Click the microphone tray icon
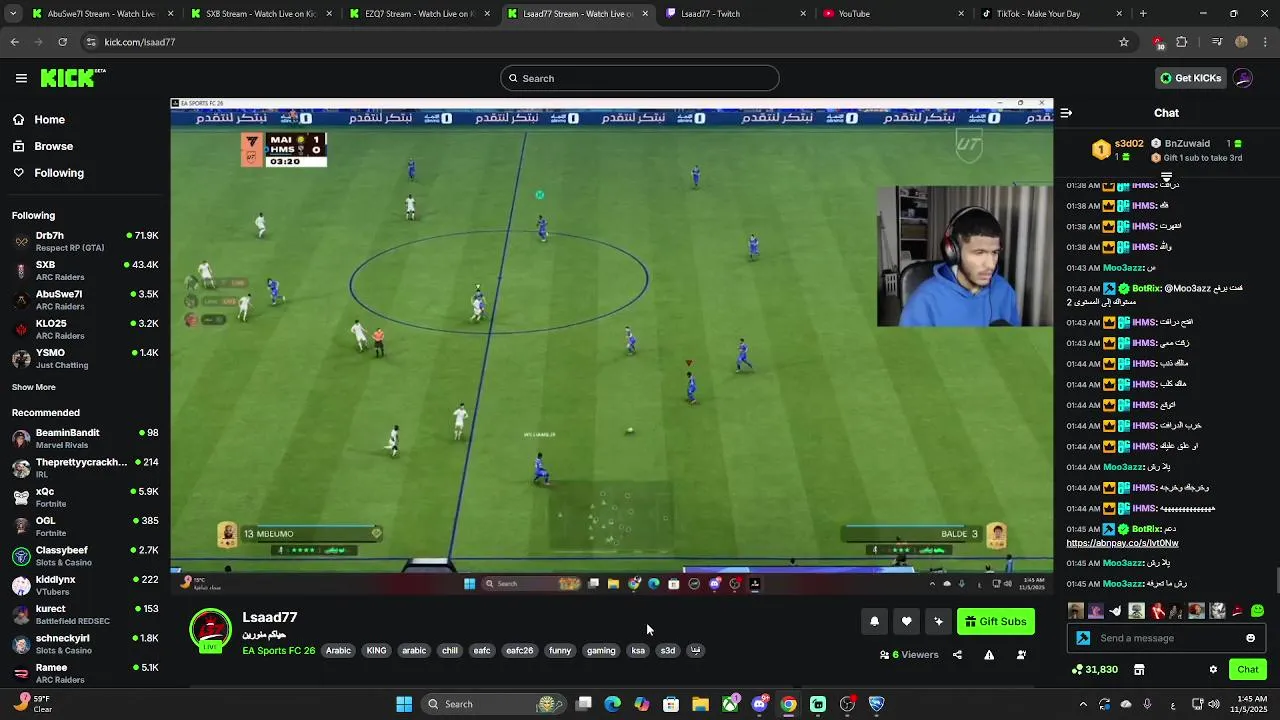1280x720 pixels. [1147, 704]
